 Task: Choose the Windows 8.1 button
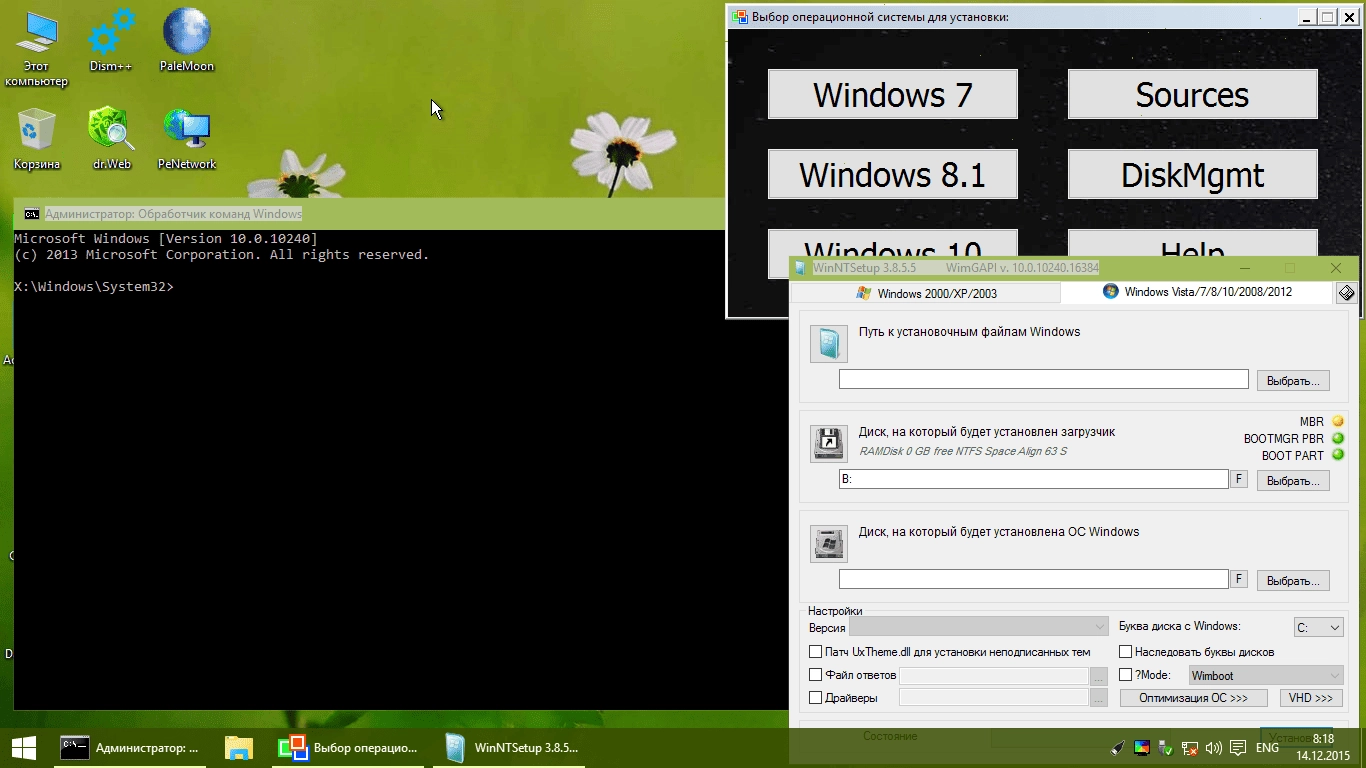pos(892,174)
